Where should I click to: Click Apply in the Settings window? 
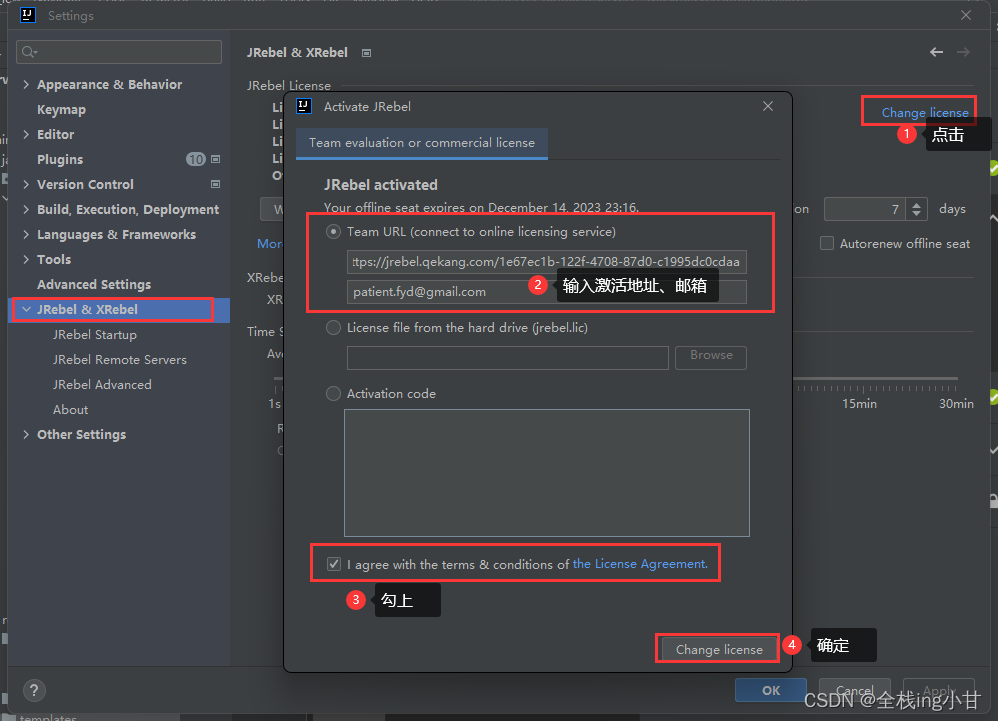[x=939, y=690]
